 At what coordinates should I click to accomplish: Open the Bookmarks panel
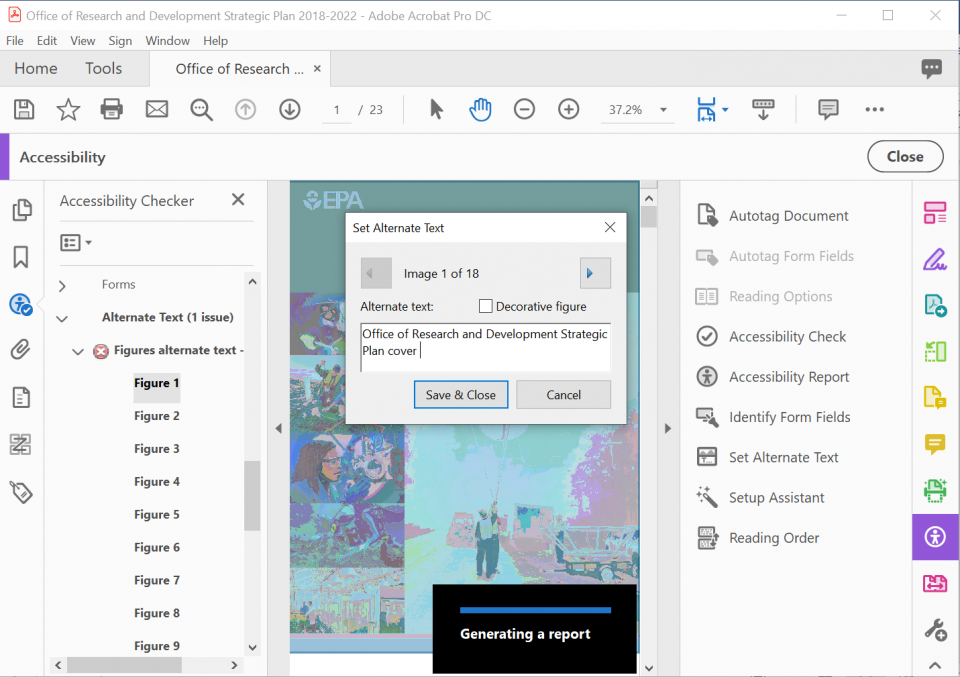click(22, 257)
